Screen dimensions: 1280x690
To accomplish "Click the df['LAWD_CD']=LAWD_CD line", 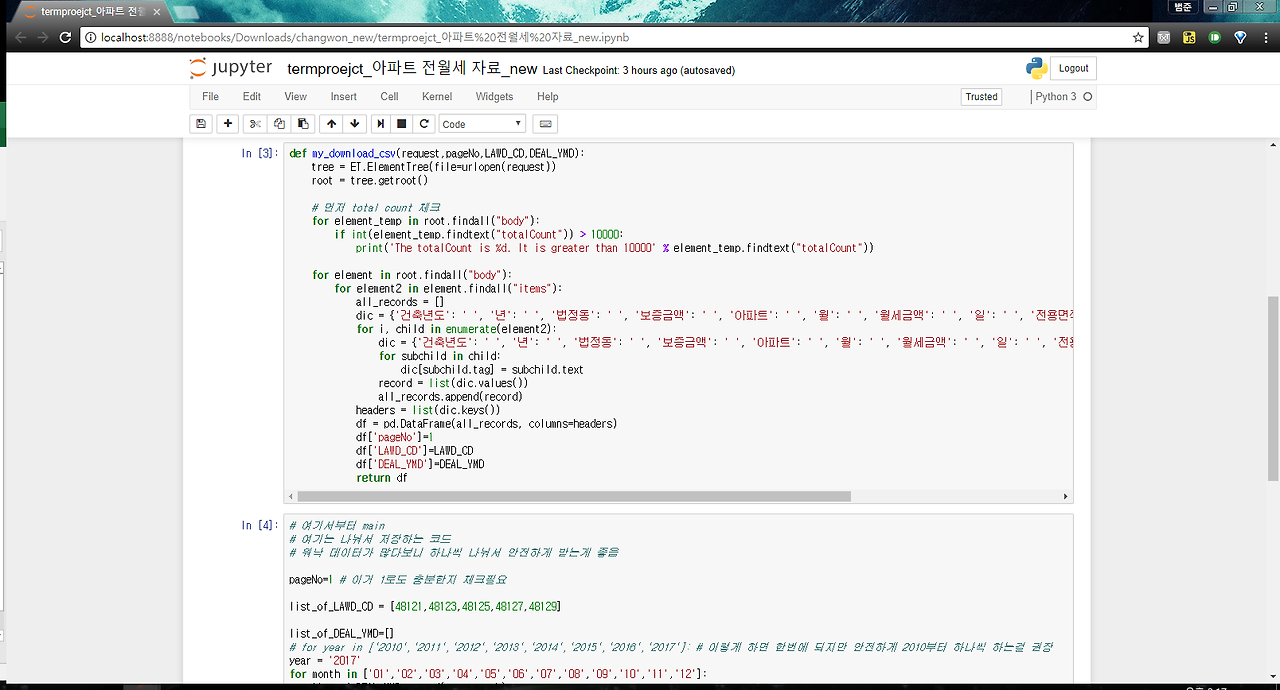I will click(x=414, y=451).
